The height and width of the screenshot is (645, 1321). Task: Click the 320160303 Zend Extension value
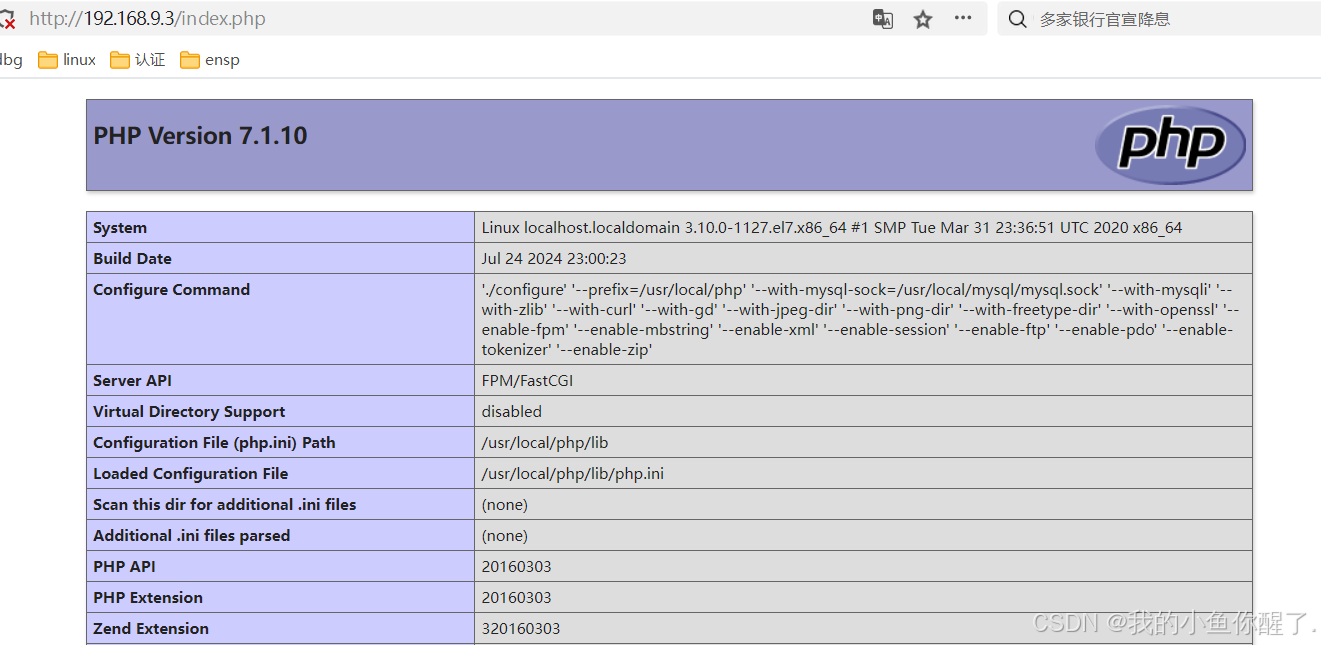(x=521, y=629)
